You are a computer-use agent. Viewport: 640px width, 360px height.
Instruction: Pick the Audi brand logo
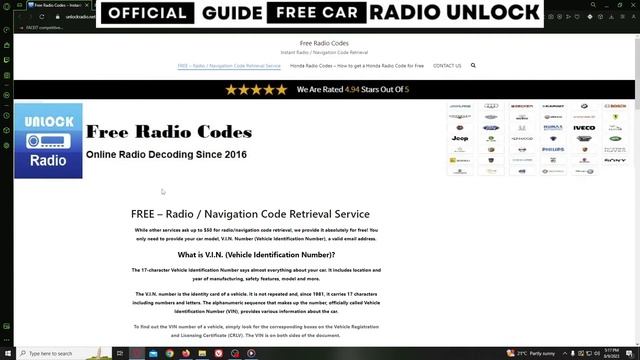pos(491,106)
